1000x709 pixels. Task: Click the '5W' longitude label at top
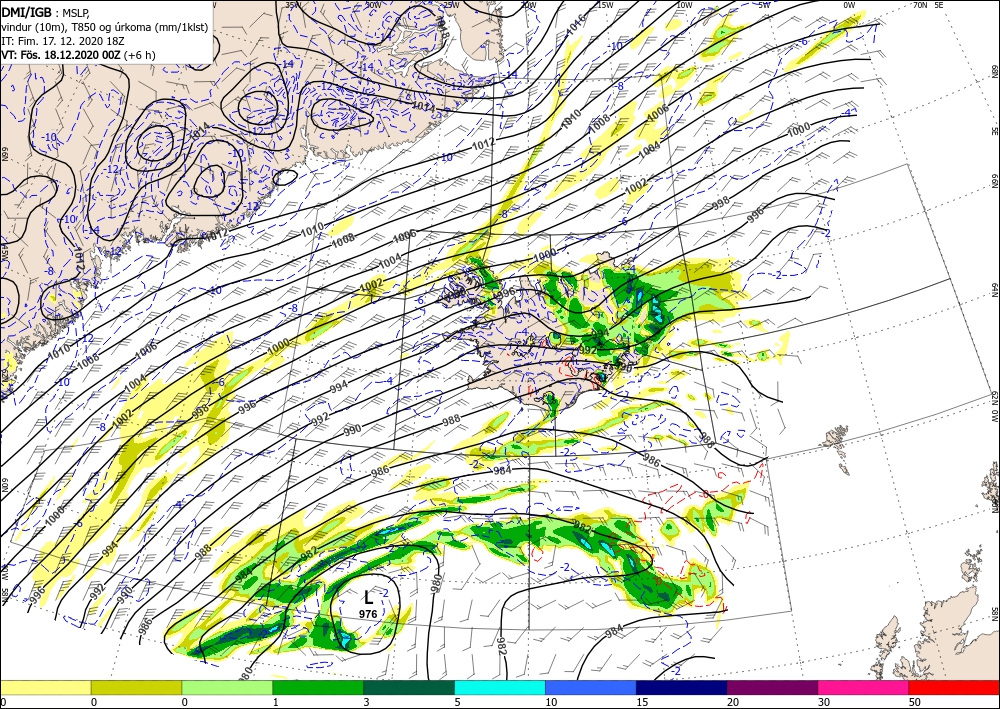click(x=764, y=5)
